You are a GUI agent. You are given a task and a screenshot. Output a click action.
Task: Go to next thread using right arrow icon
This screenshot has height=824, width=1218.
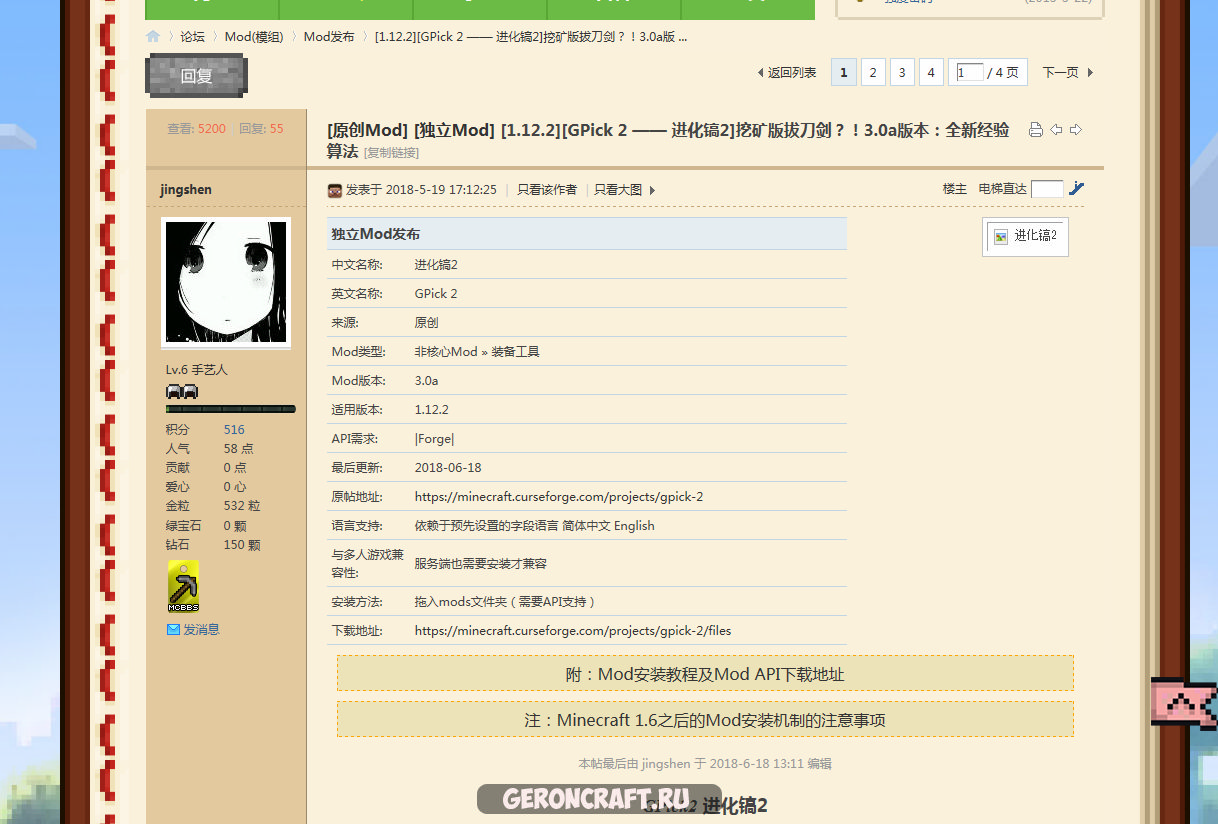(x=1076, y=130)
